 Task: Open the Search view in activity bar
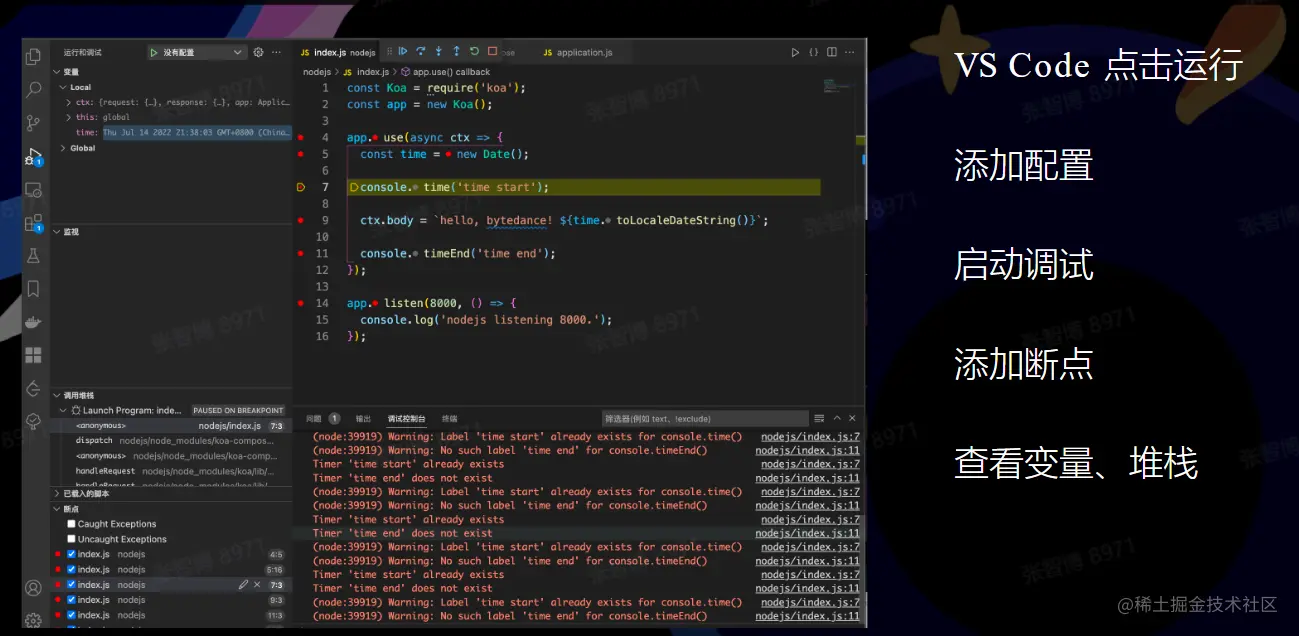[34, 90]
